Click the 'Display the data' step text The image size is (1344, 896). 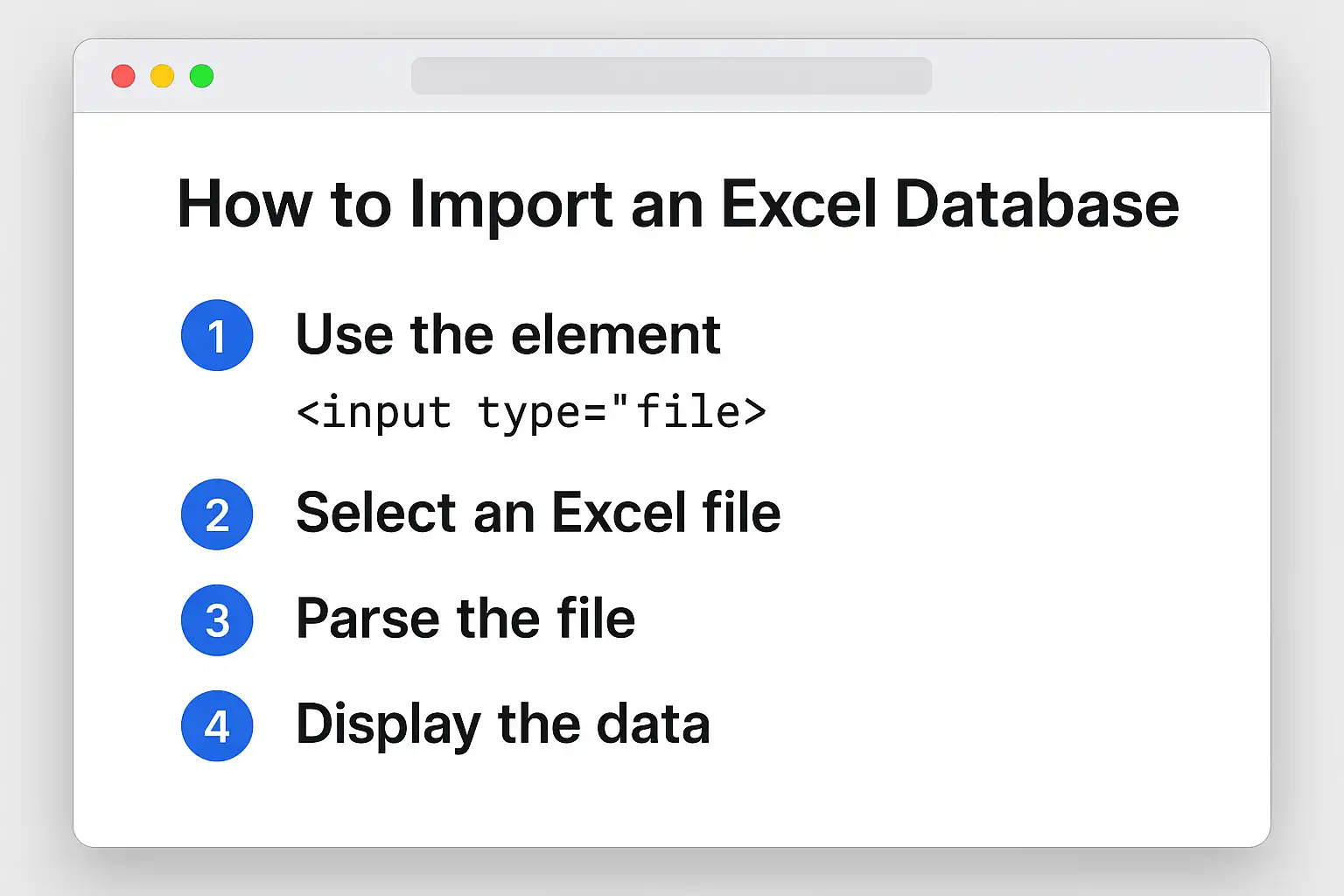pyautogui.click(x=503, y=724)
